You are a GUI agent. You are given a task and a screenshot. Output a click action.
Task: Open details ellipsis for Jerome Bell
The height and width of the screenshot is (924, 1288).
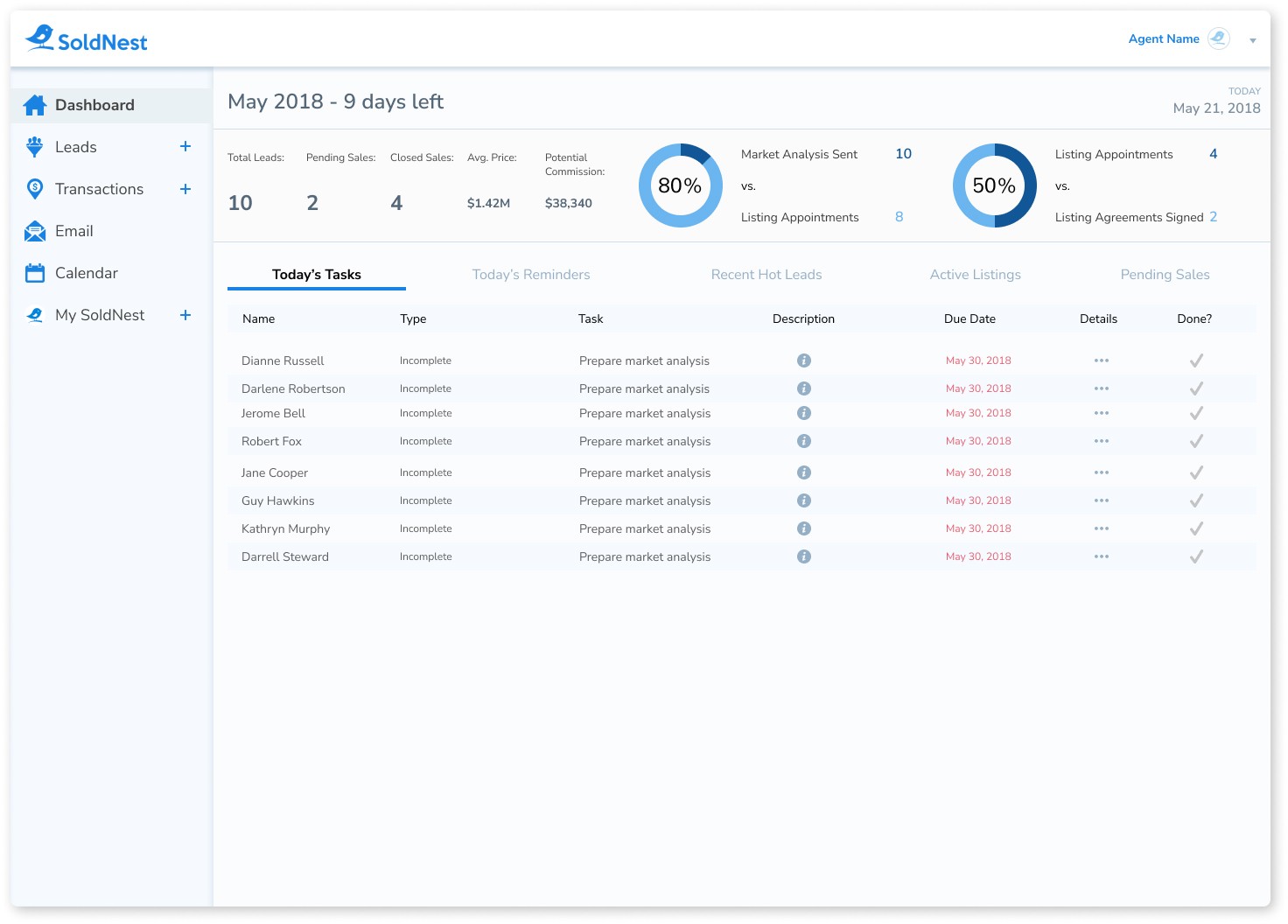tap(1102, 413)
